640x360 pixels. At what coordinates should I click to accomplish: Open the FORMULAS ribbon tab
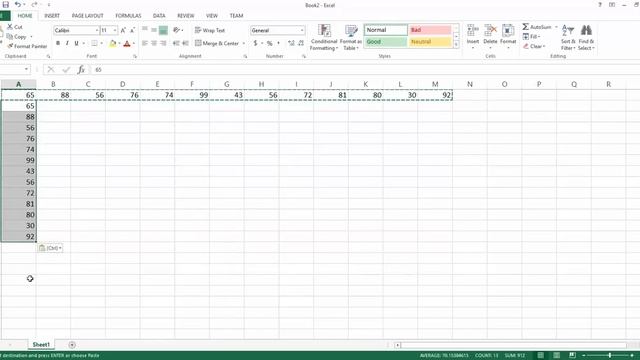pos(128,16)
